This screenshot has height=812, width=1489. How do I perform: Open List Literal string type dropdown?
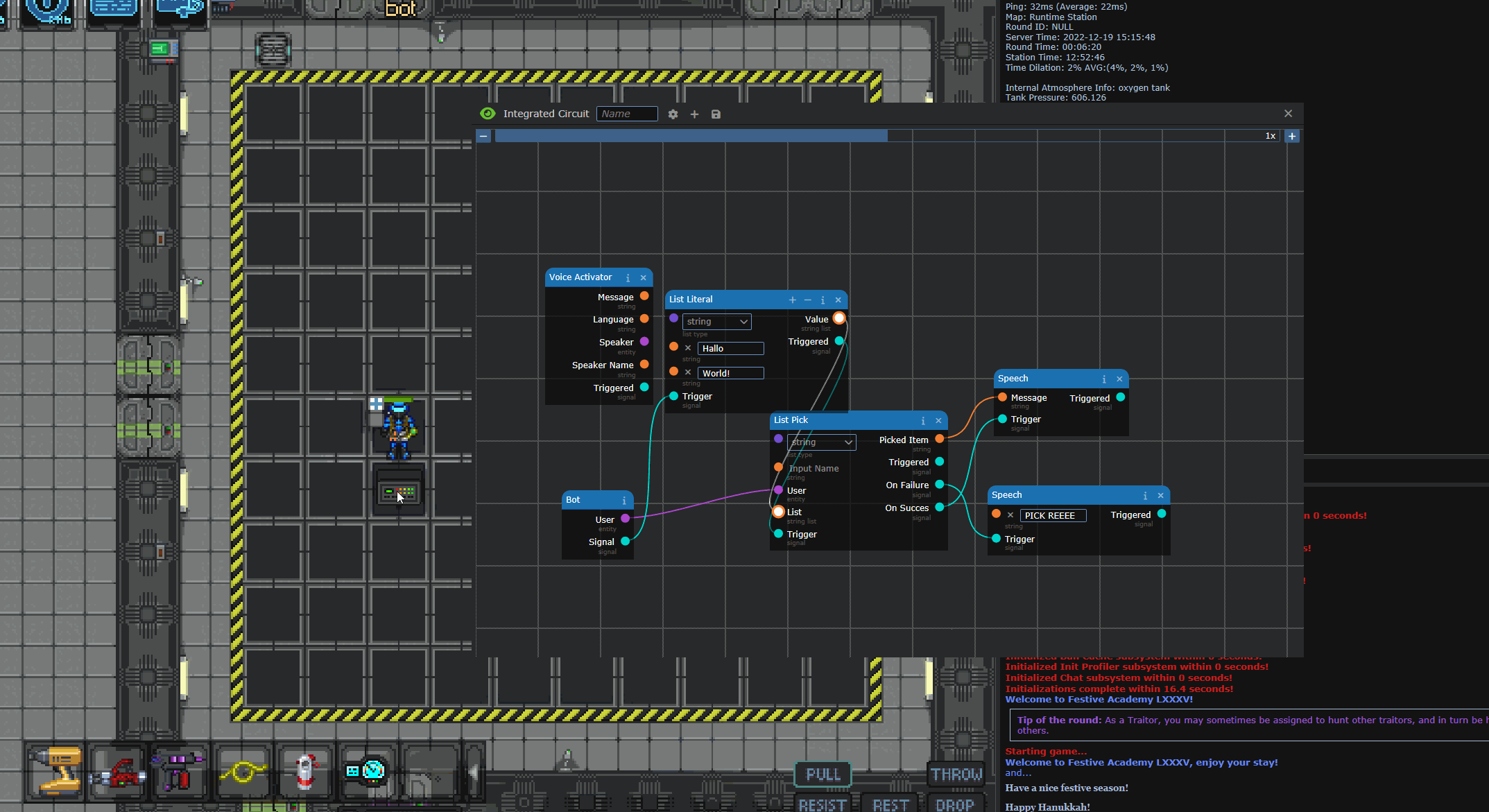pyautogui.click(x=716, y=322)
